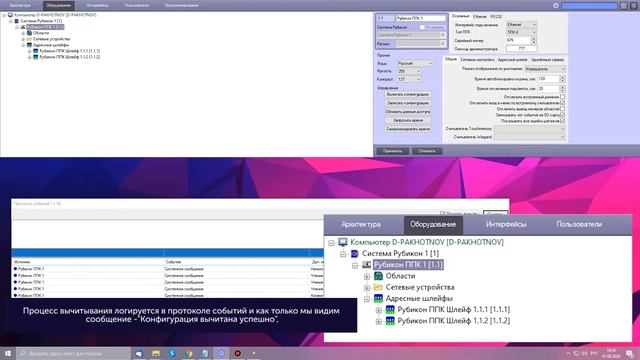Click the Адресные шлейфы icon in small top-left tree

tap(29, 45)
